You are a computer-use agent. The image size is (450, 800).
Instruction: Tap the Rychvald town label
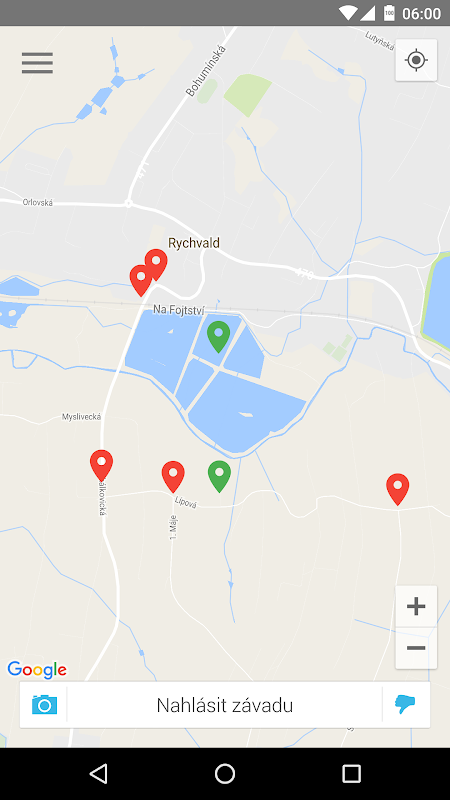(x=194, y=243)
